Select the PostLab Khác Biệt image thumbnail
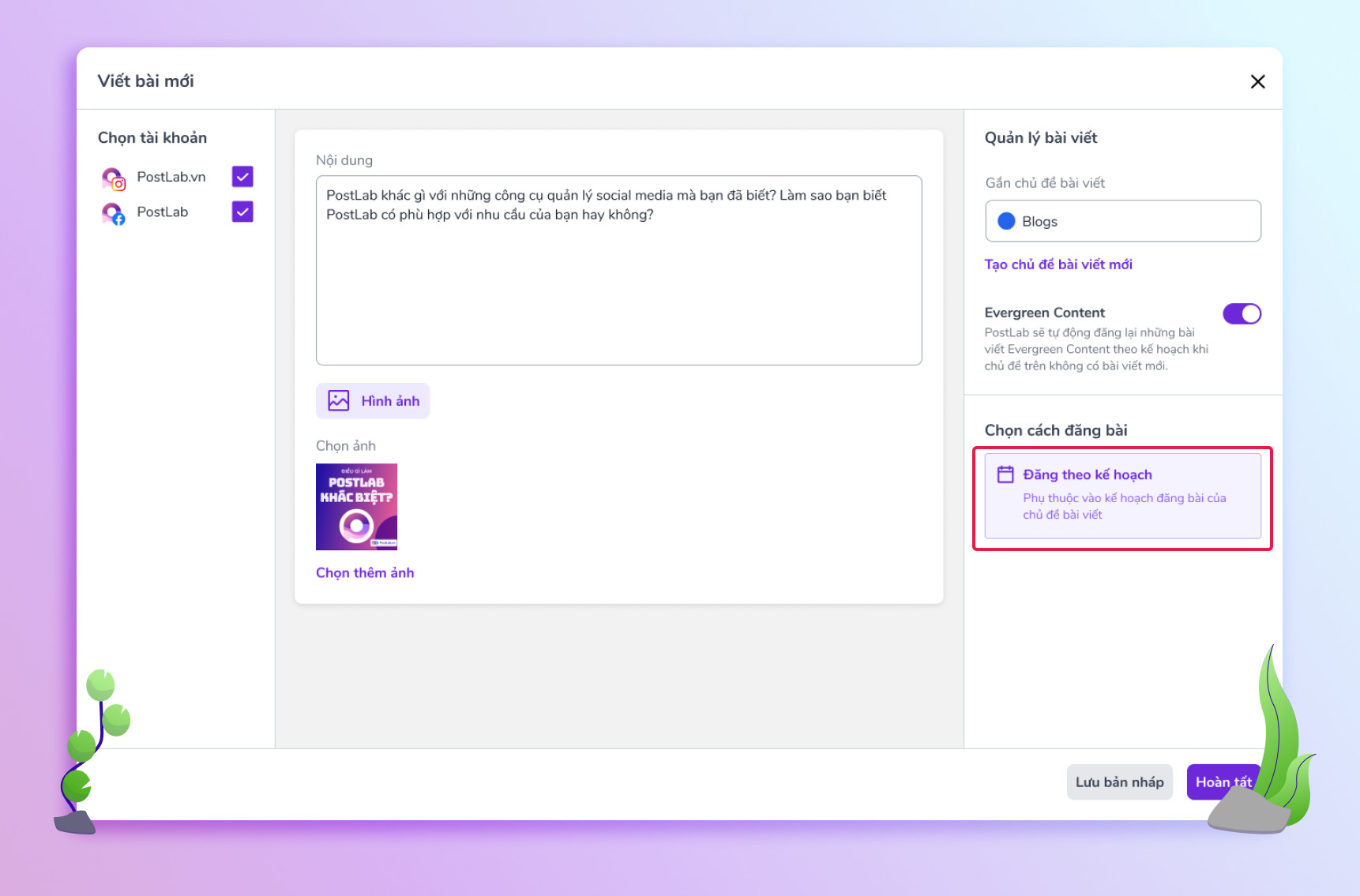The height and width of the screenshot is (896, 1360). (x=356, y=507)
